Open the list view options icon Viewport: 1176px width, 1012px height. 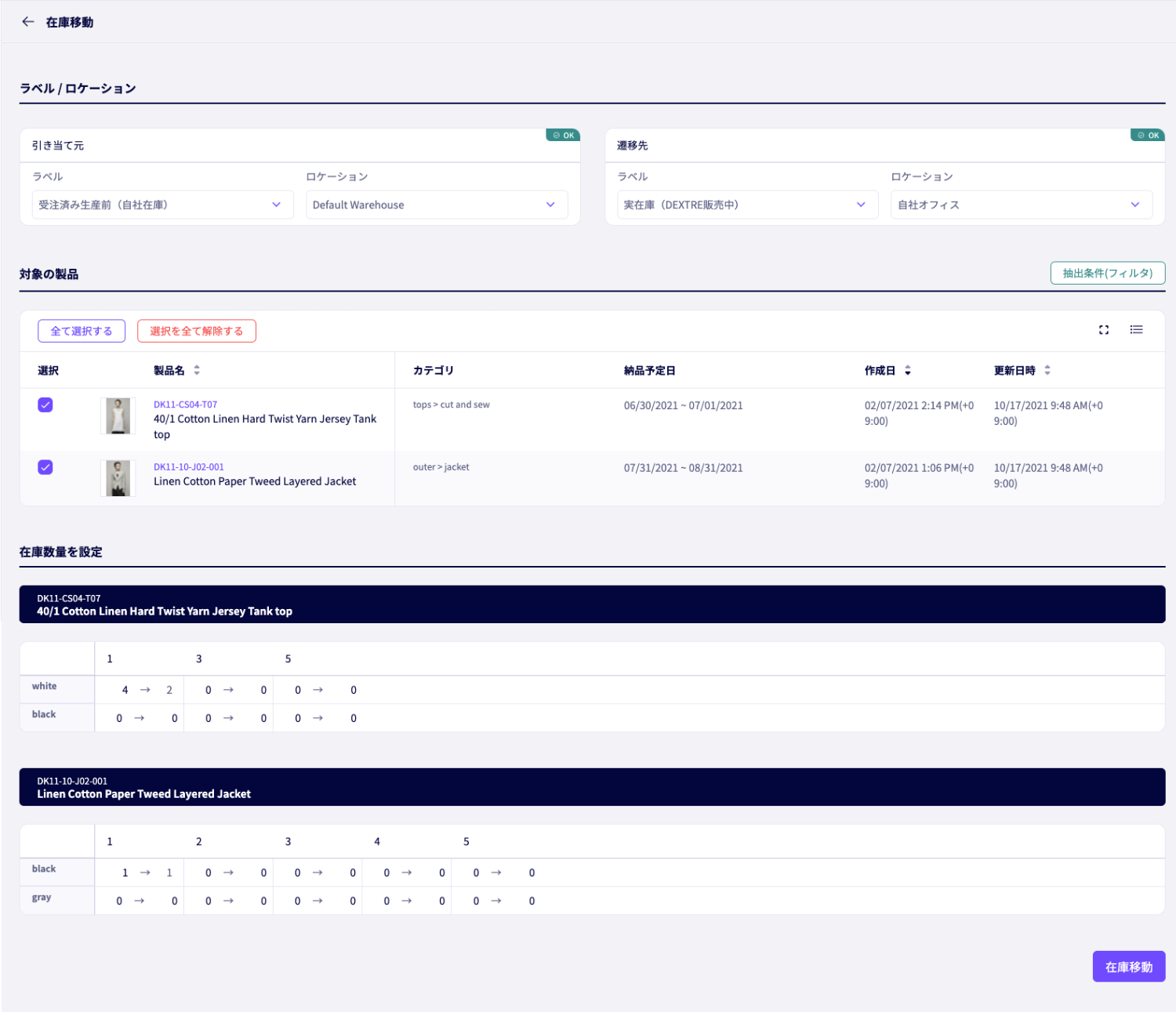point(1136,330)
